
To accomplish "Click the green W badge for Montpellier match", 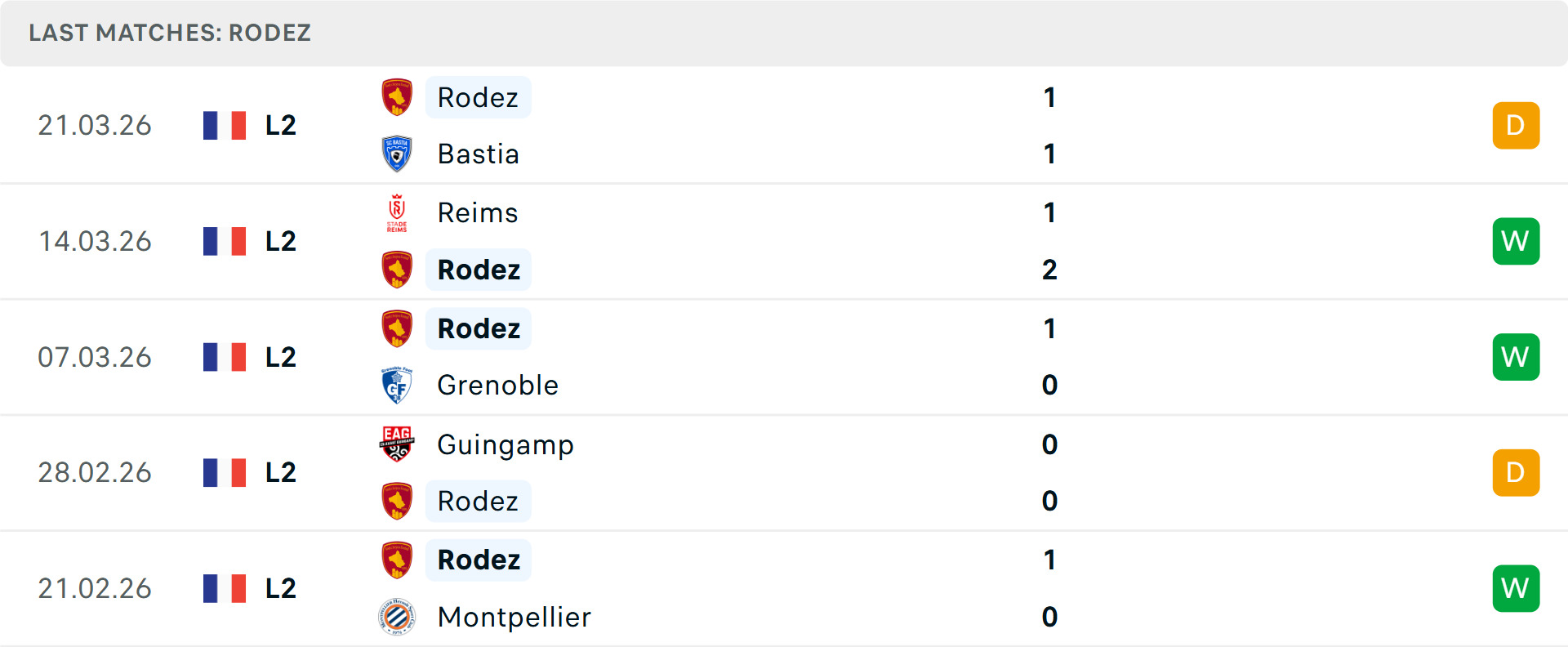I will coord(1516,588).
